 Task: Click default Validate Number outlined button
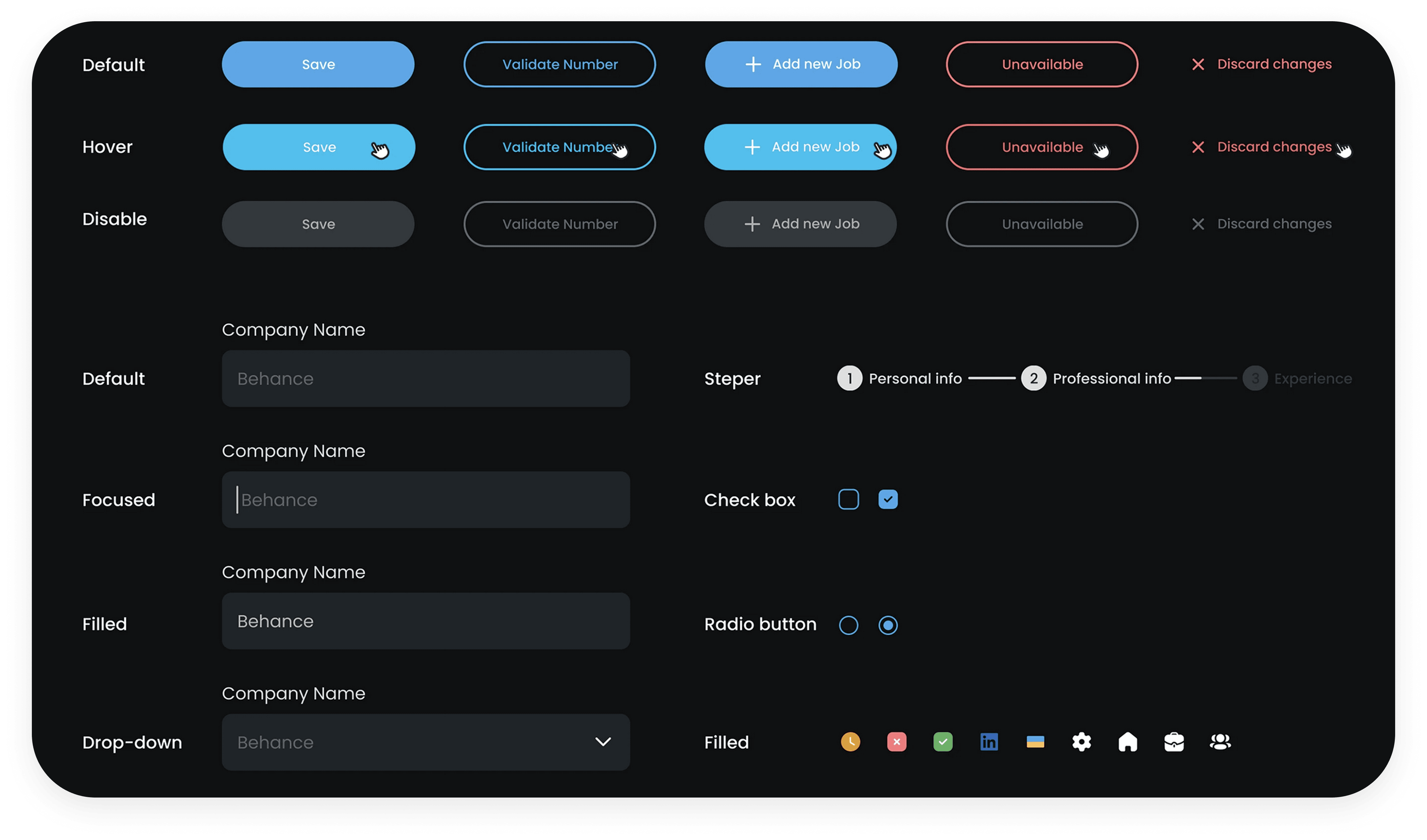pyautogui.click(x=560, y=64)
